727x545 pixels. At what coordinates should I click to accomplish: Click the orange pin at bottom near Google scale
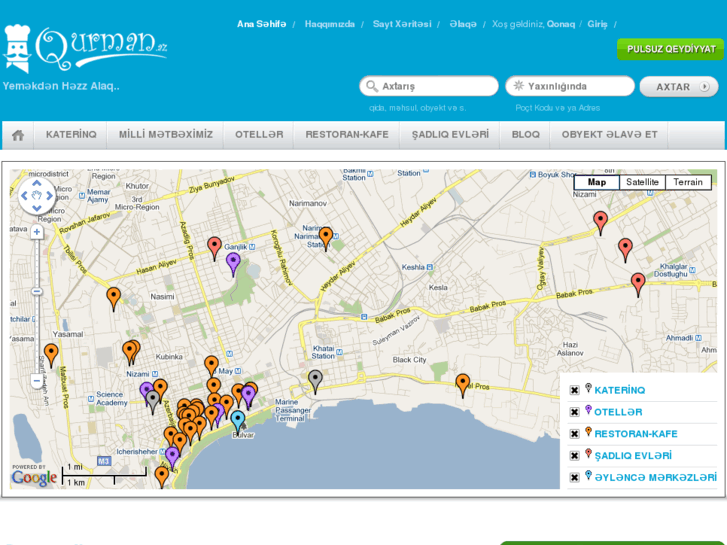(x=161, y=477)
